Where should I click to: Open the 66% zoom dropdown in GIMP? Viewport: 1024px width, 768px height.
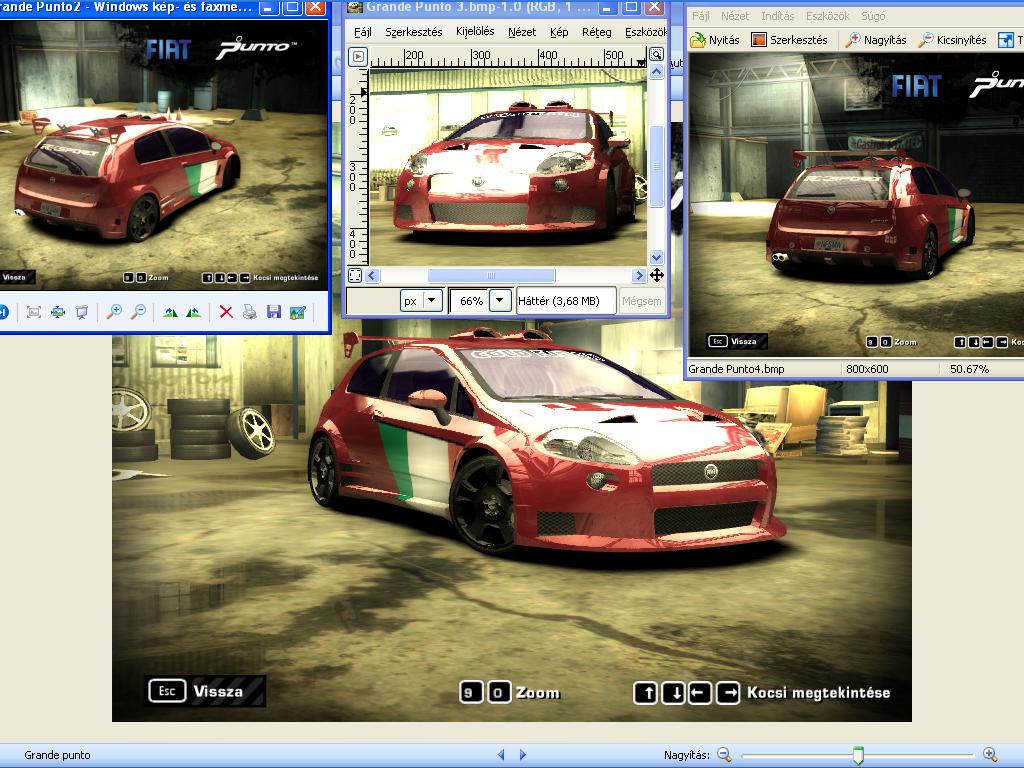pyautogui.click(x=500, y=301)
